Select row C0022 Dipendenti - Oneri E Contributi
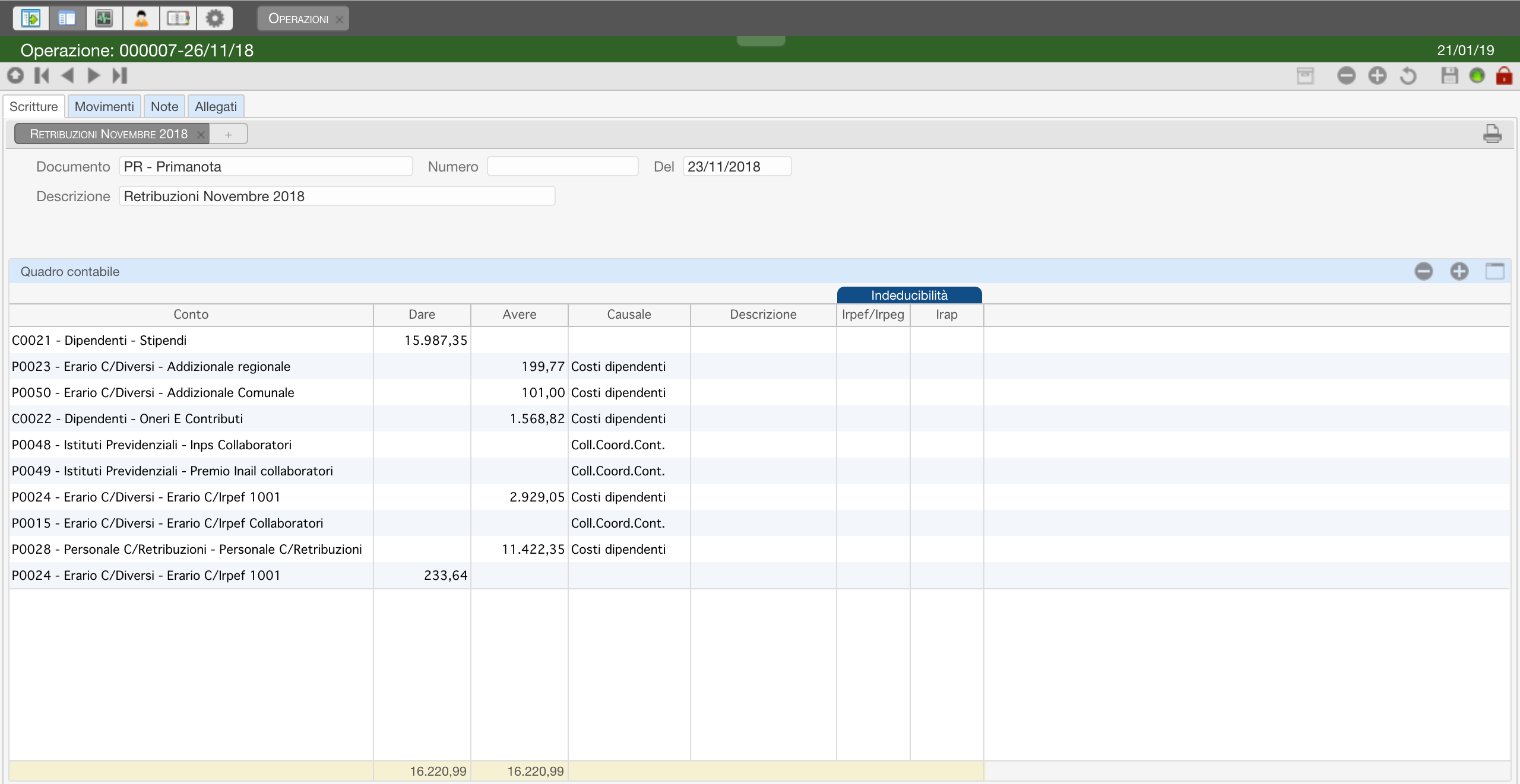 759,418
